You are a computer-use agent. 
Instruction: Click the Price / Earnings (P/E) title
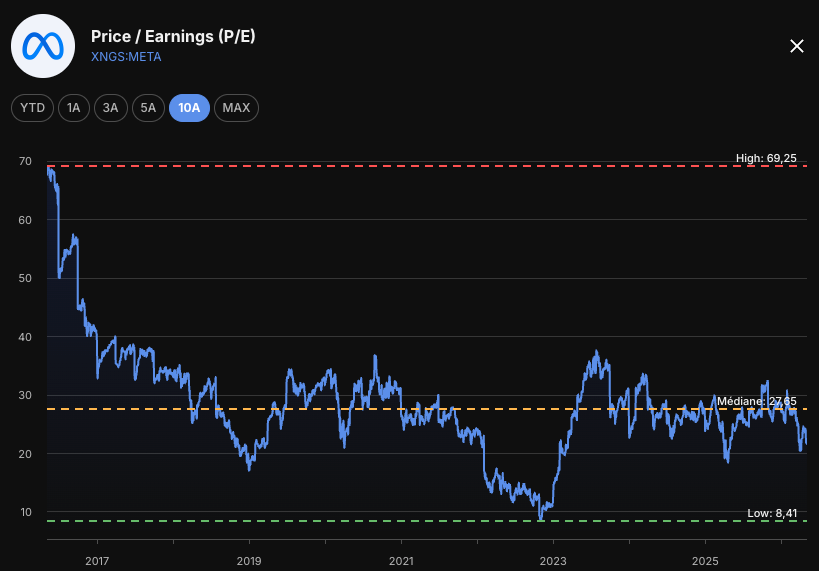click(x=173, y=37)
